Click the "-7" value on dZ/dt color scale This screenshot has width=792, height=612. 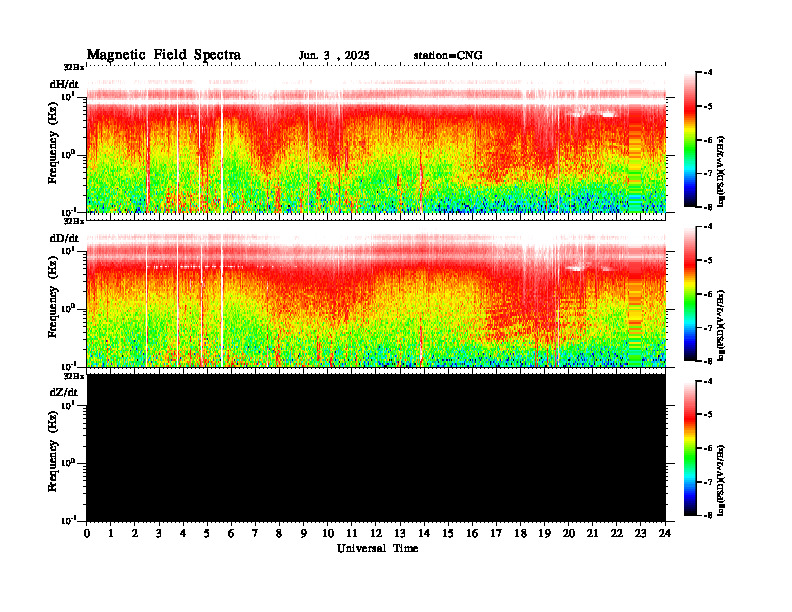point(709,482)
